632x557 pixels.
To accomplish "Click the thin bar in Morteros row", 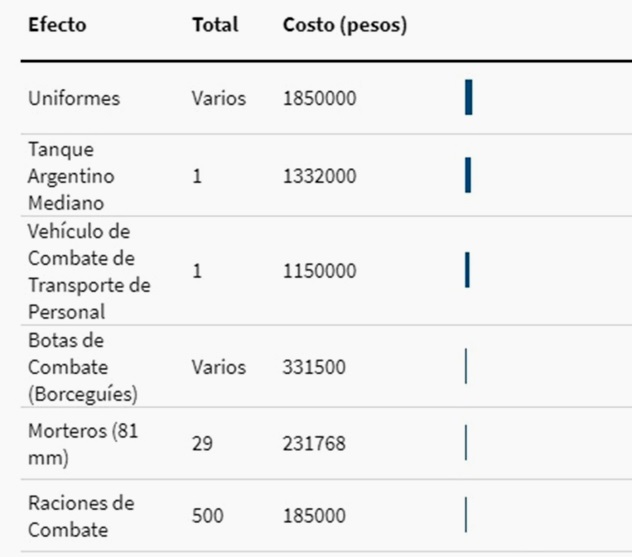I will point(466,442).
